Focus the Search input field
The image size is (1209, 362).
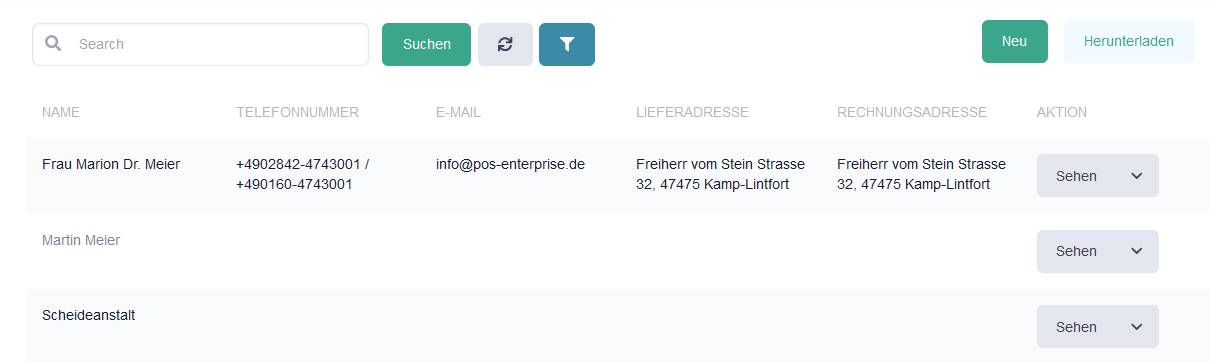(x=201, y=44)
